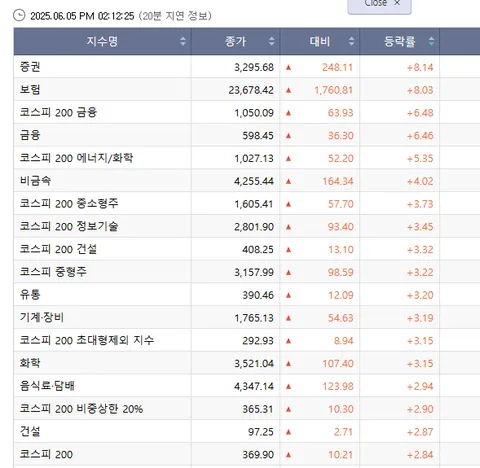Click the change value 52.20
Image resolution: width=480 pixels, height=468 pixels.
(340, 158)
